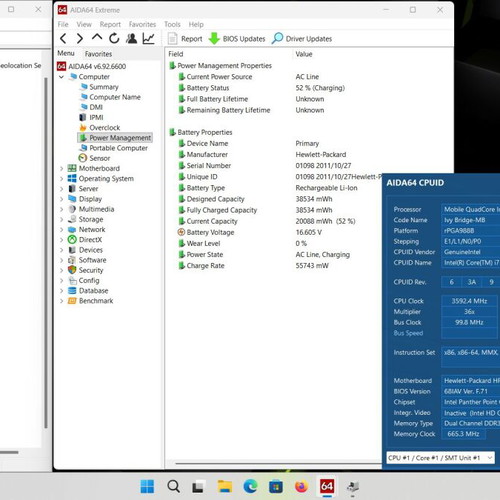This screenshot has width=500, height=500.
Task: Click the AIDA64 taskbar icon
Action: click(x=327, y=487)
